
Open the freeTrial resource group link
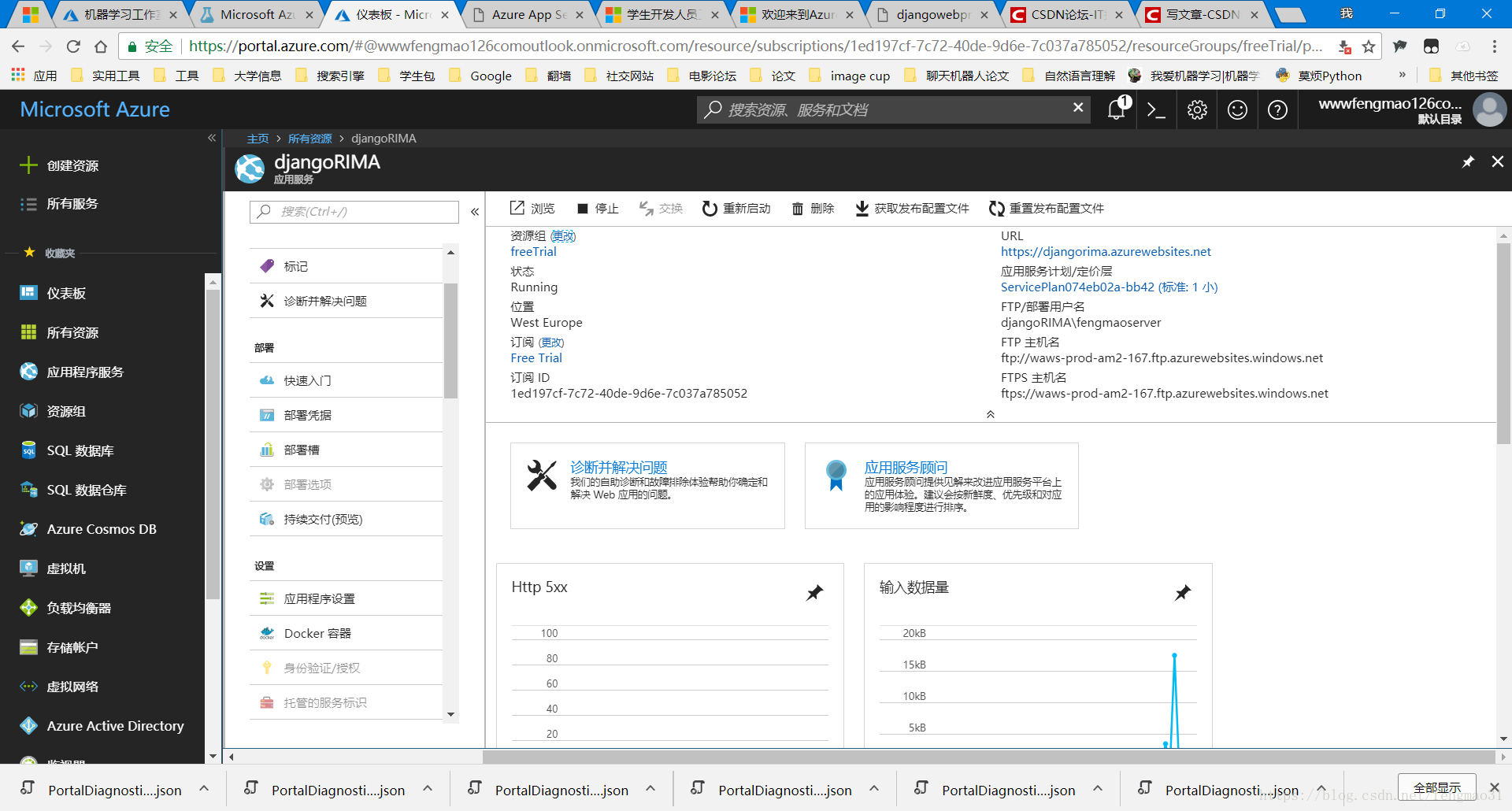[x=533, y=252]
